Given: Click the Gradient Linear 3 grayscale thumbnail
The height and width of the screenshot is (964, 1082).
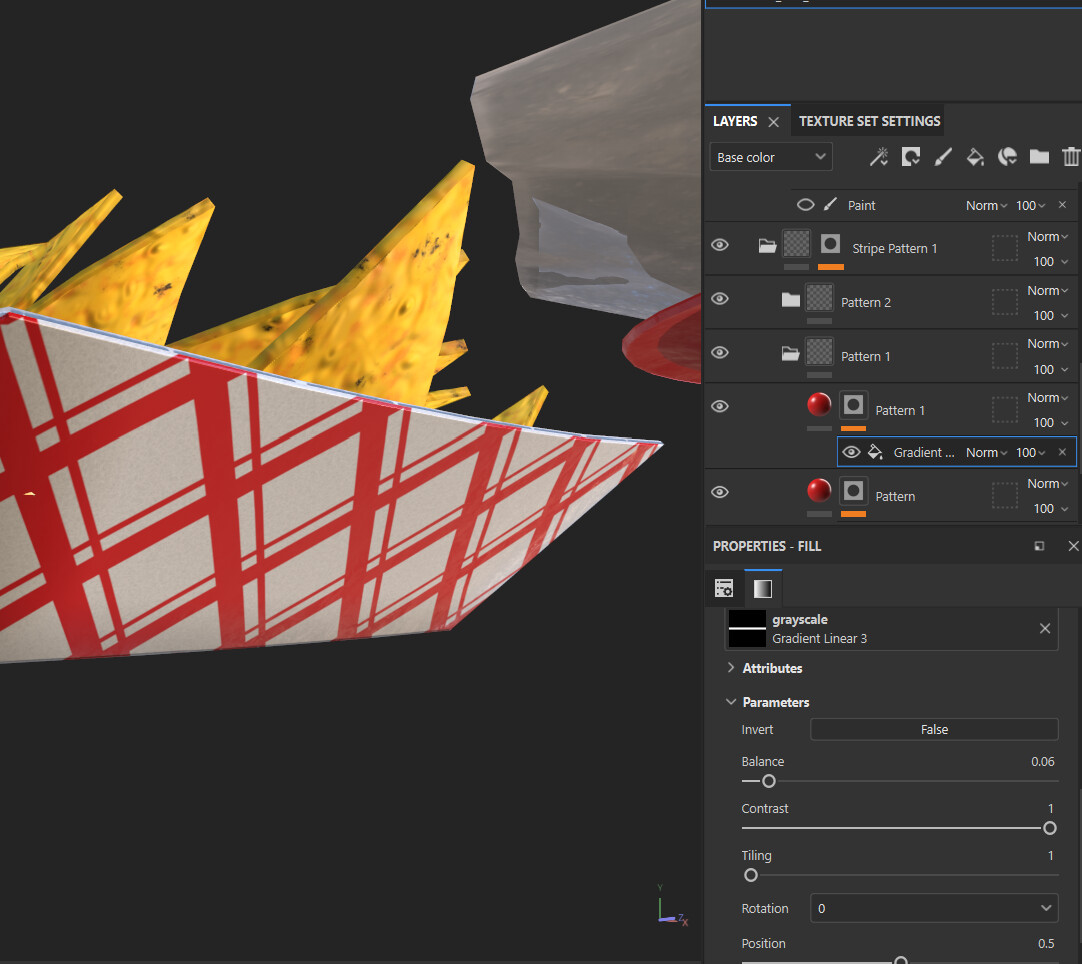Looking at the screenshot, I should (747, 629).
